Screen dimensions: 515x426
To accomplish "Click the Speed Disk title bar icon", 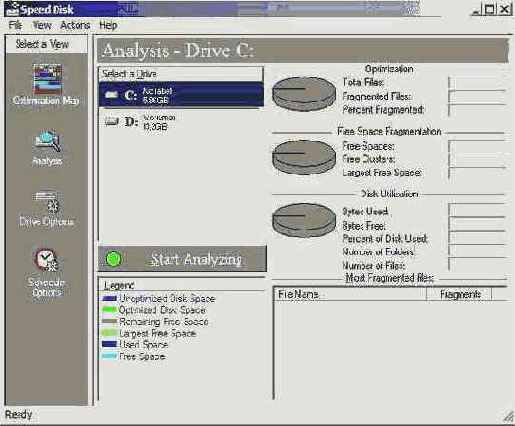I will pos(12,9).
